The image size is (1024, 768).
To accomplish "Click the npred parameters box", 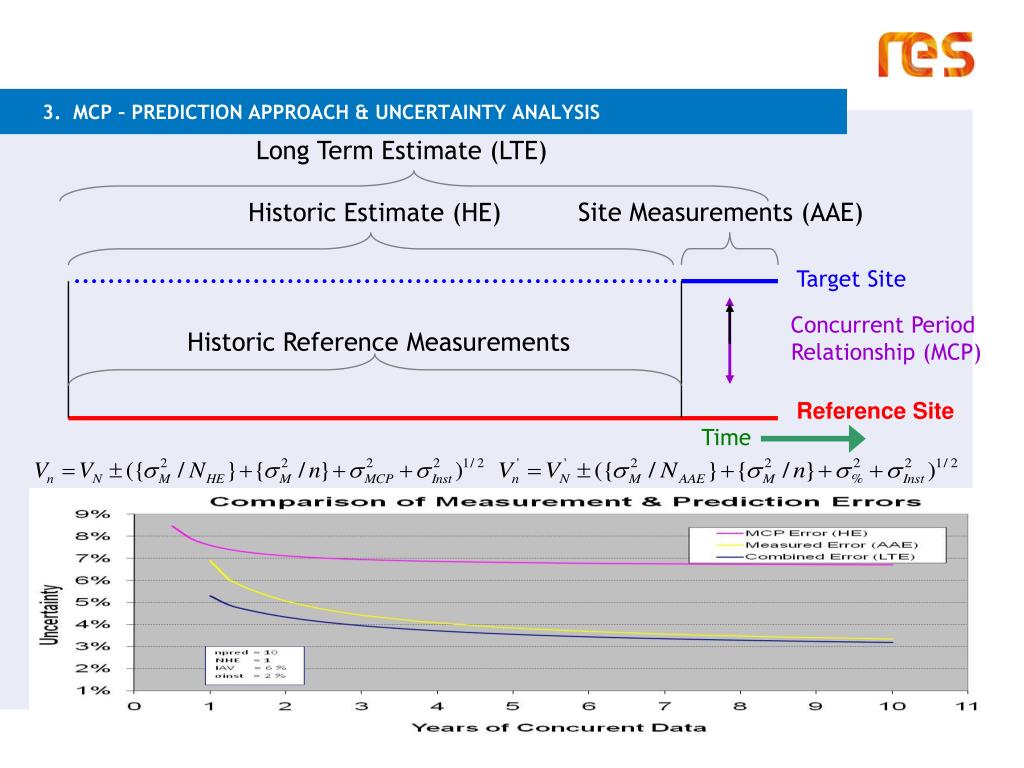I will tap(255, 665).
